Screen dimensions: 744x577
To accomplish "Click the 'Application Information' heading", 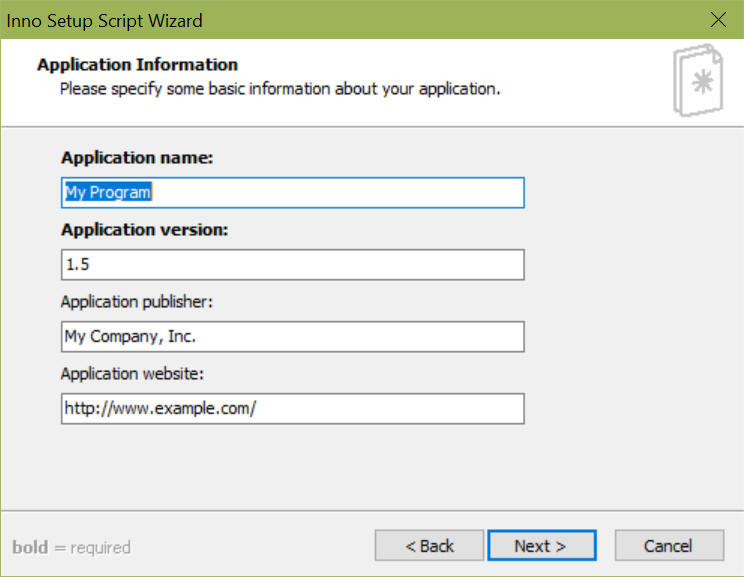I will 138,65.
